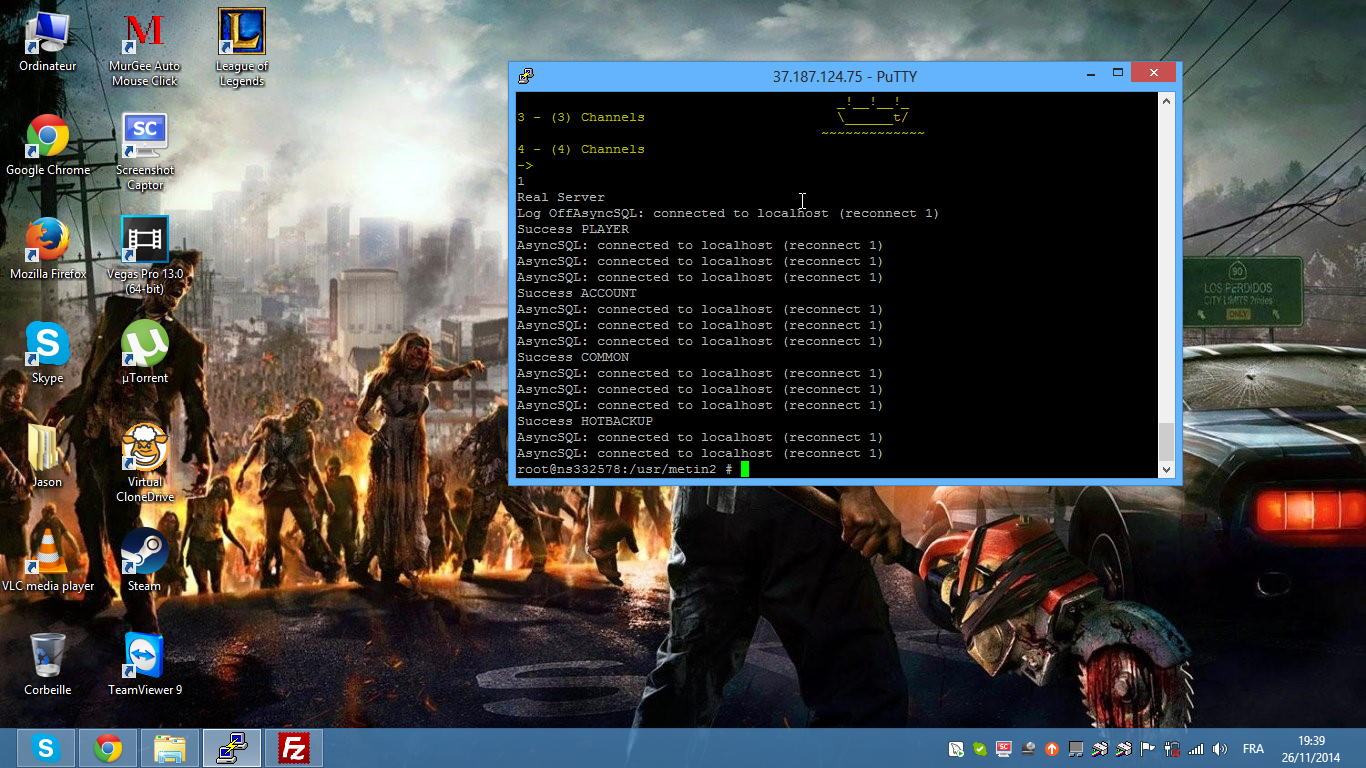Click the gray monitor tray icon
The width and height of the screenshot is (1366, 768).
pos(1076,749)
